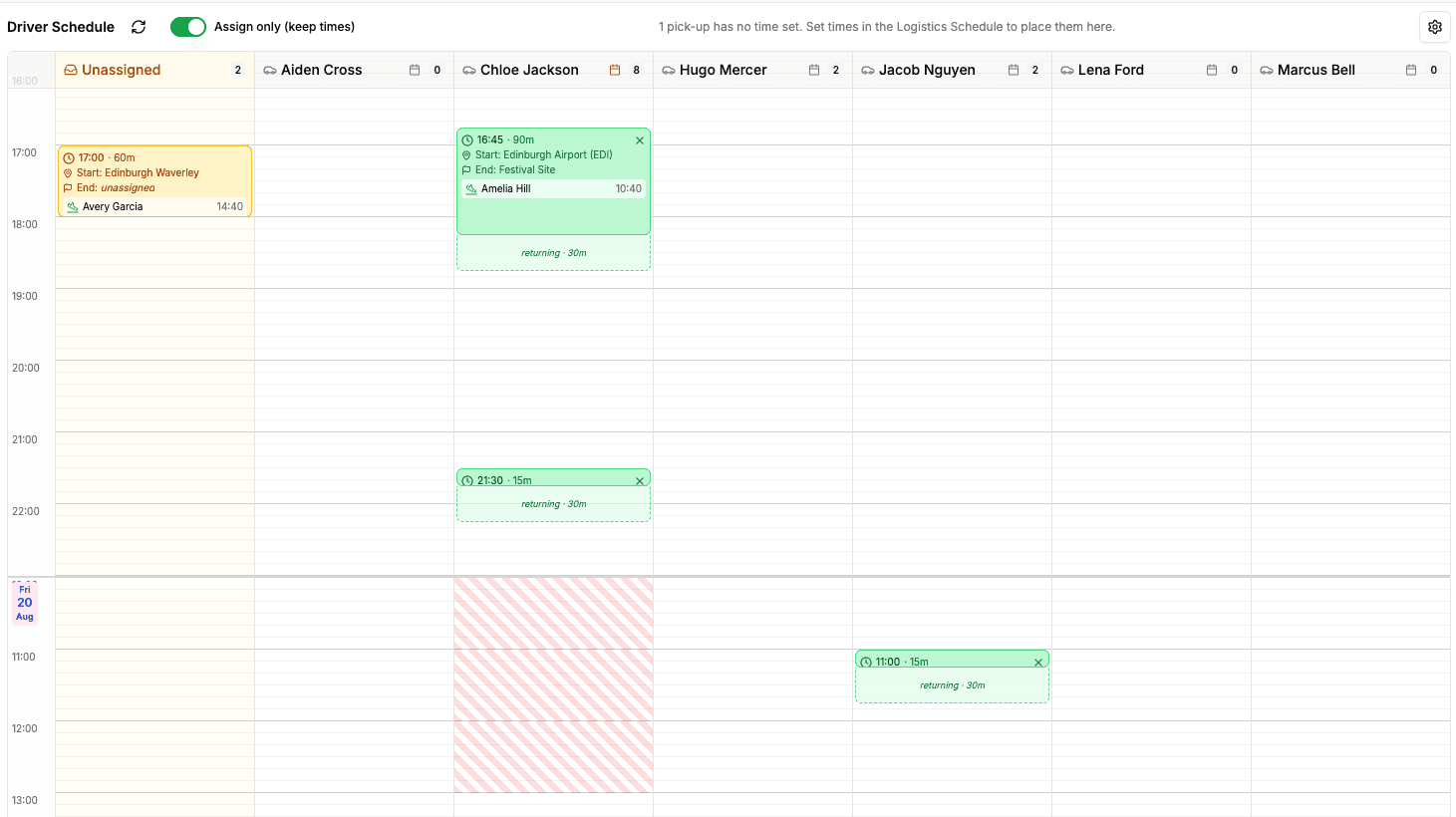Viewport: 1456px width, 817px height.
Task: Toggle Assign only (keep times) switch
Action: click(188, 27)
